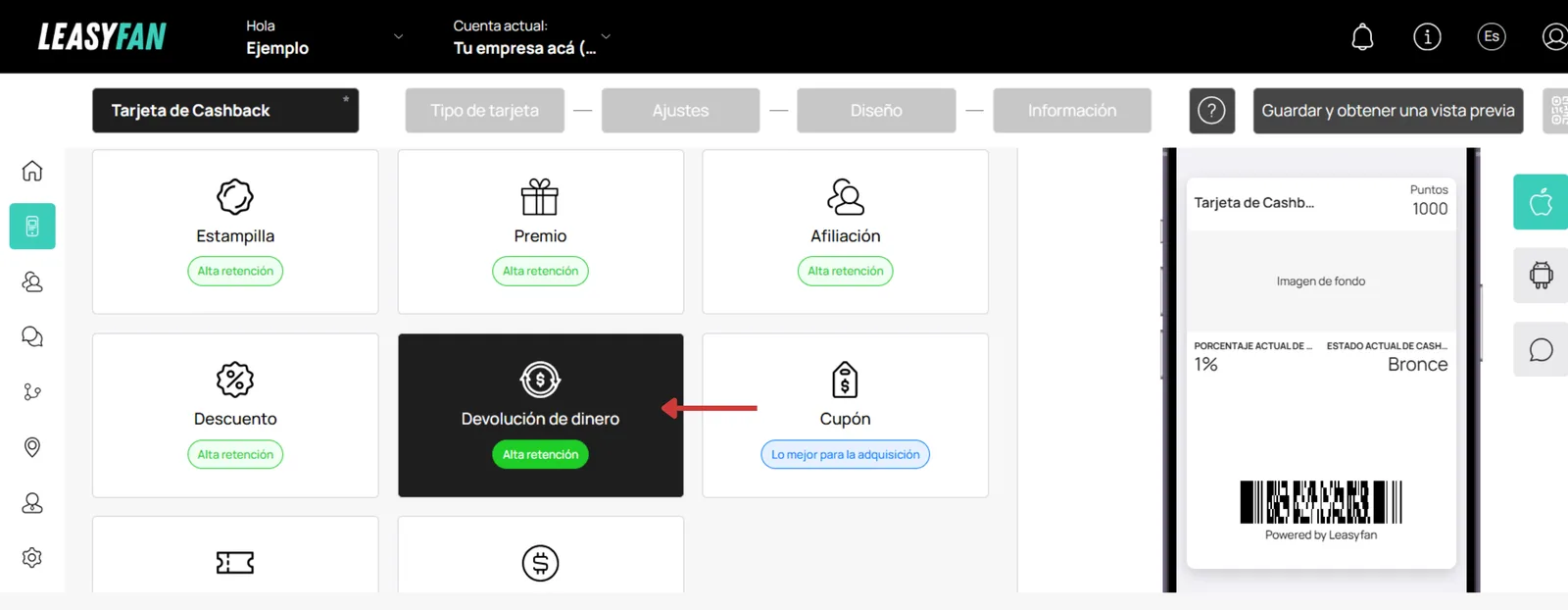Select the Descuento card type
Image resolution: width=1568 pixels, height=610 pixels.
coord(235,415)
